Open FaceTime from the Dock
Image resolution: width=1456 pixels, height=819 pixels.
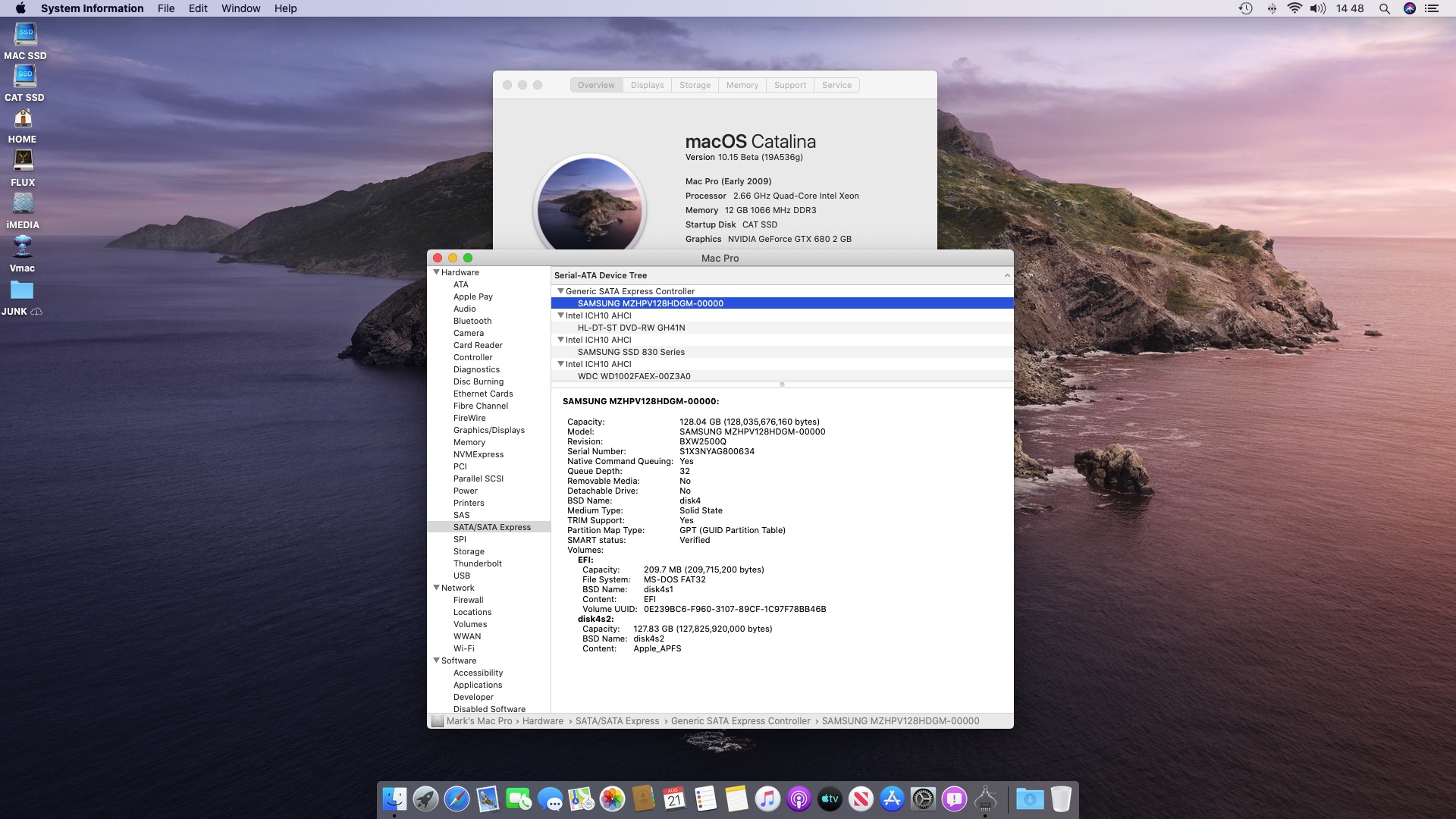[x=519, y=799]
